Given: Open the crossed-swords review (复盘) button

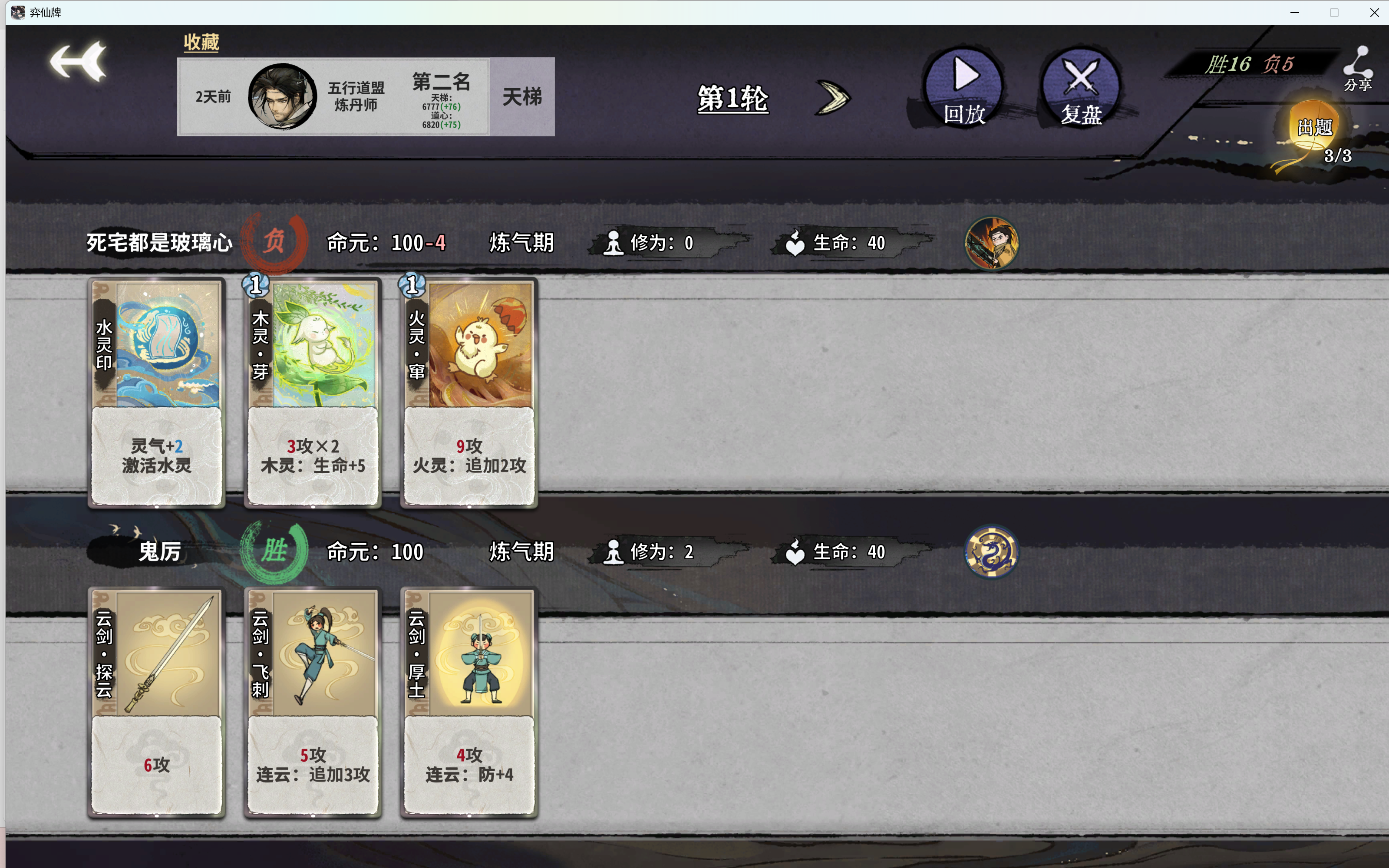Looking at the screenshot, I should click(1081, 87).
